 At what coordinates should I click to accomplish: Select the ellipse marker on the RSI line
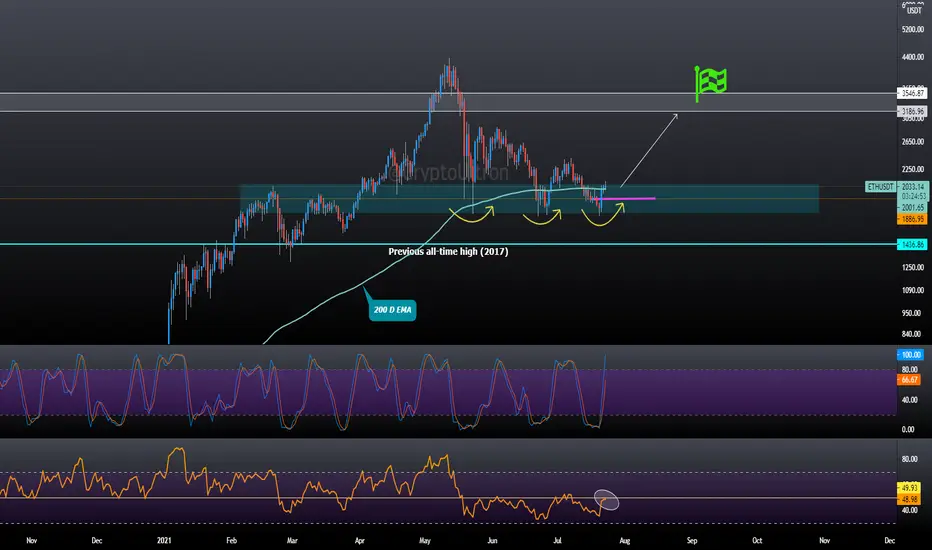pyautogui.click(x=606, y=500)
